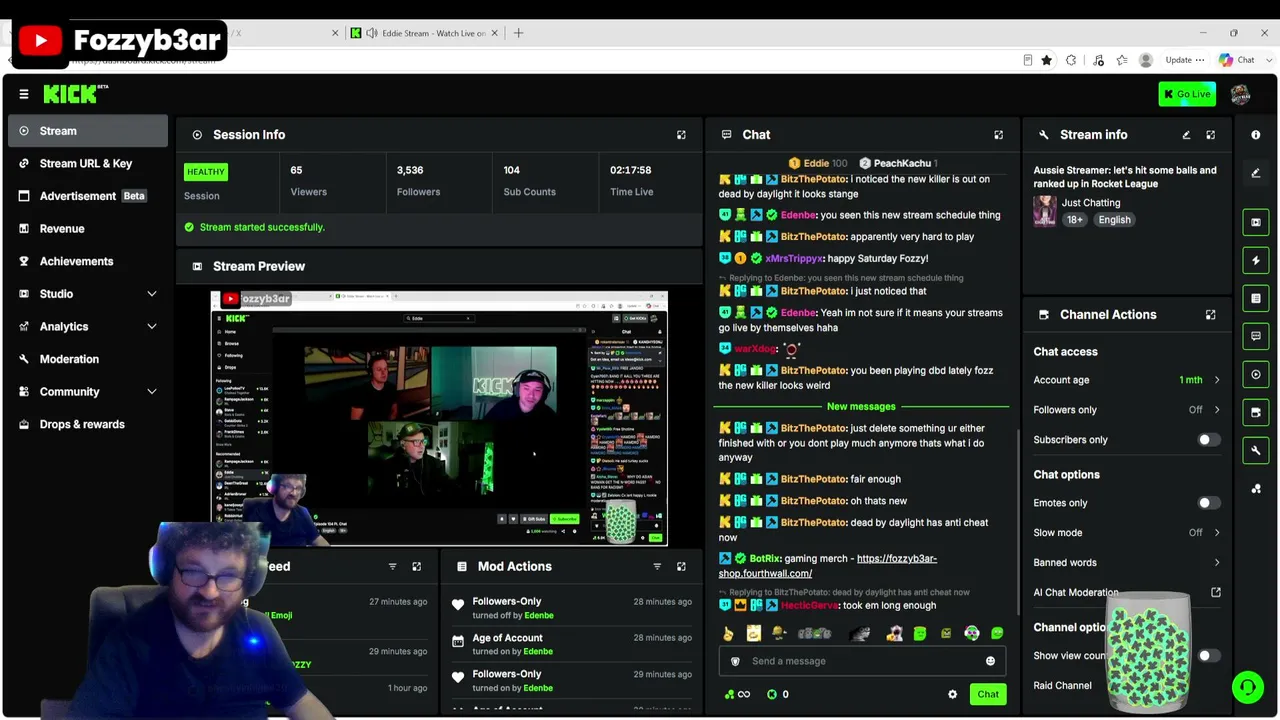Open Followers only setting chevron
This screenshot has height=720, width=1280.
tap(1217, 410)
